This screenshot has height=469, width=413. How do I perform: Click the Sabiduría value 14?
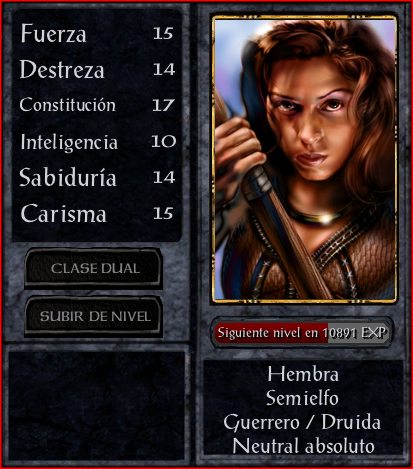[x=164, y=177]
